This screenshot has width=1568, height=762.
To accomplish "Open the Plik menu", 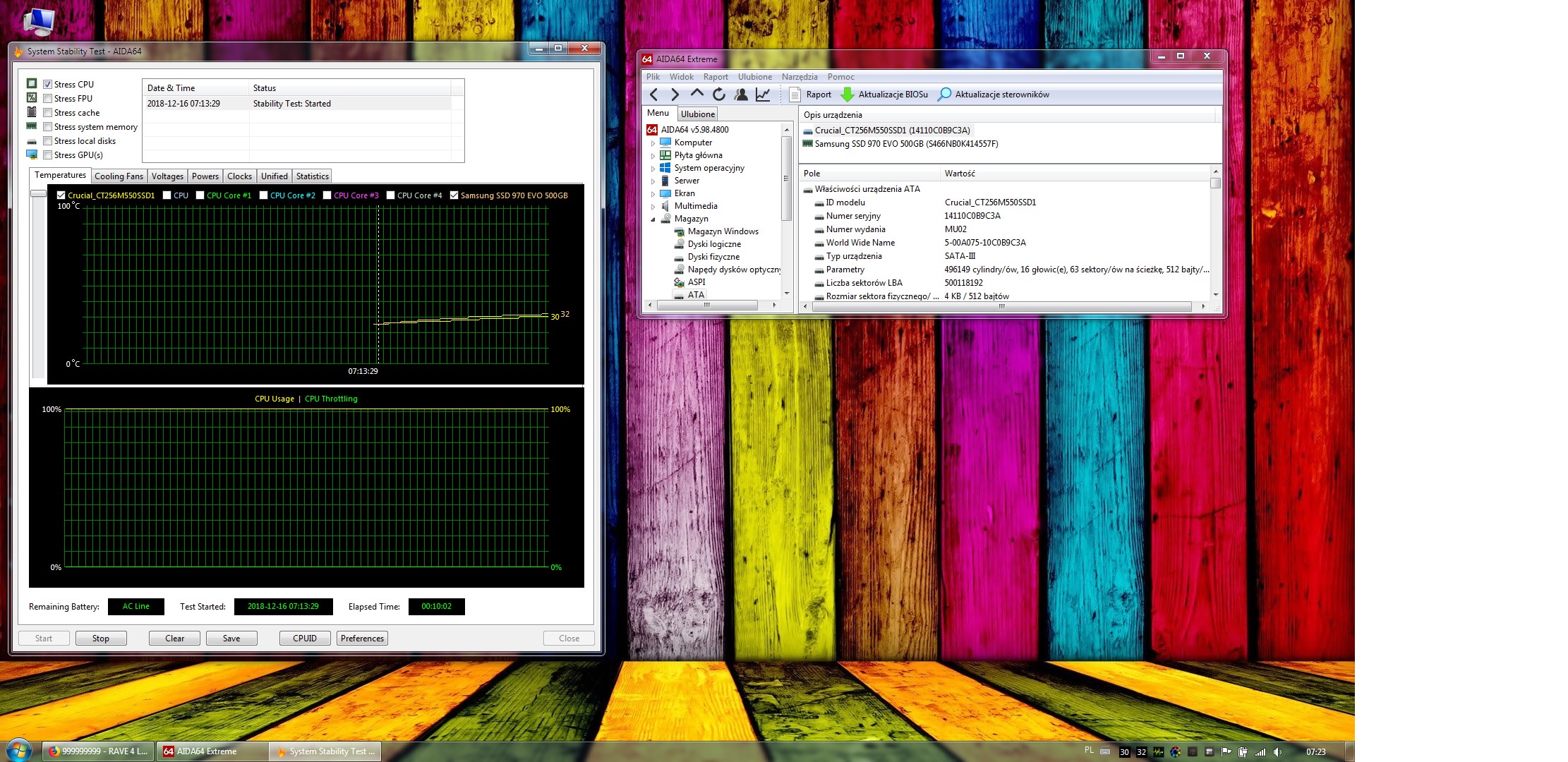I will click(653, 77).
